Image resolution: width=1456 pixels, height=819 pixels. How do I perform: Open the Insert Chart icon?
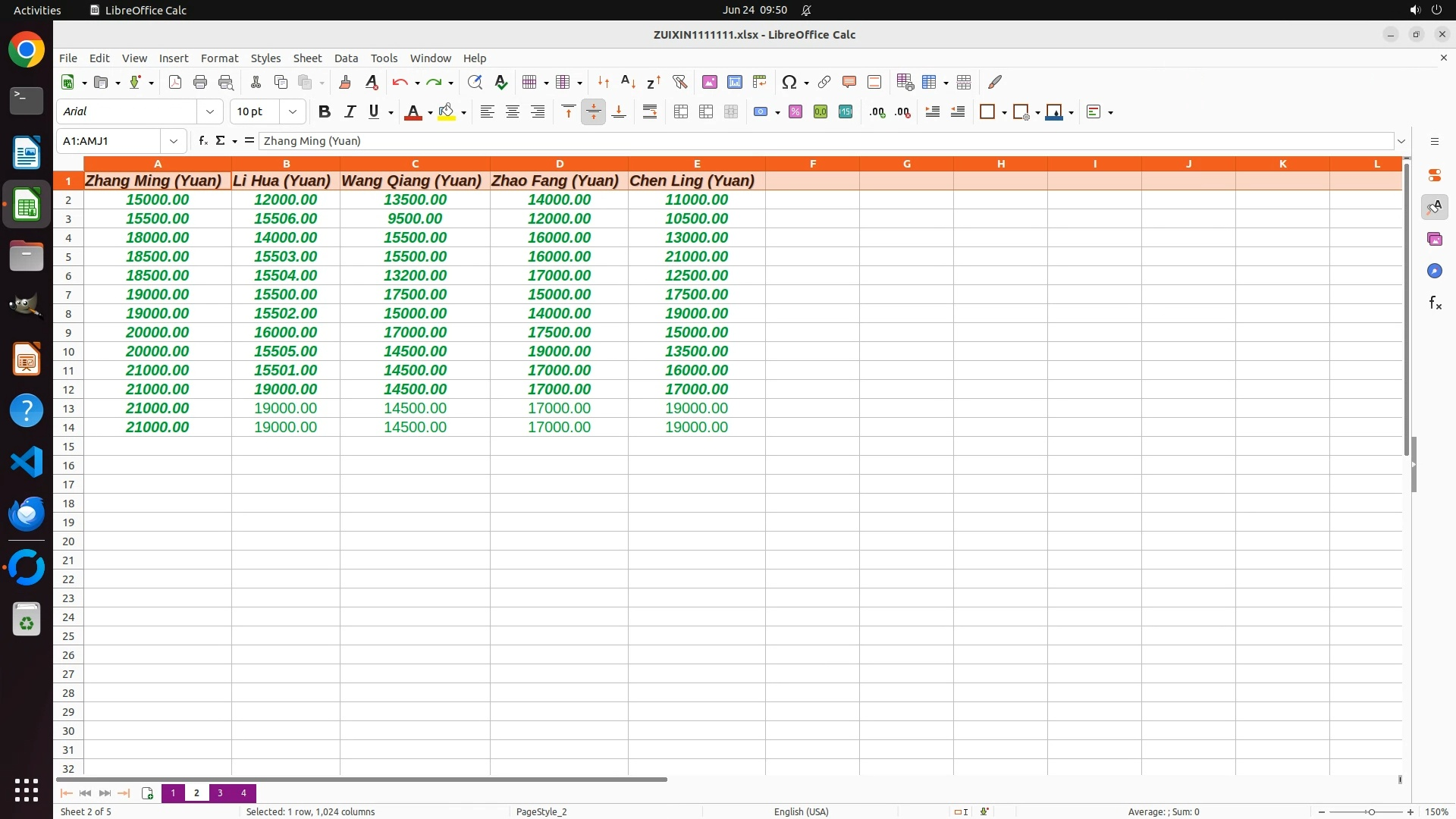tap(734, 82)
